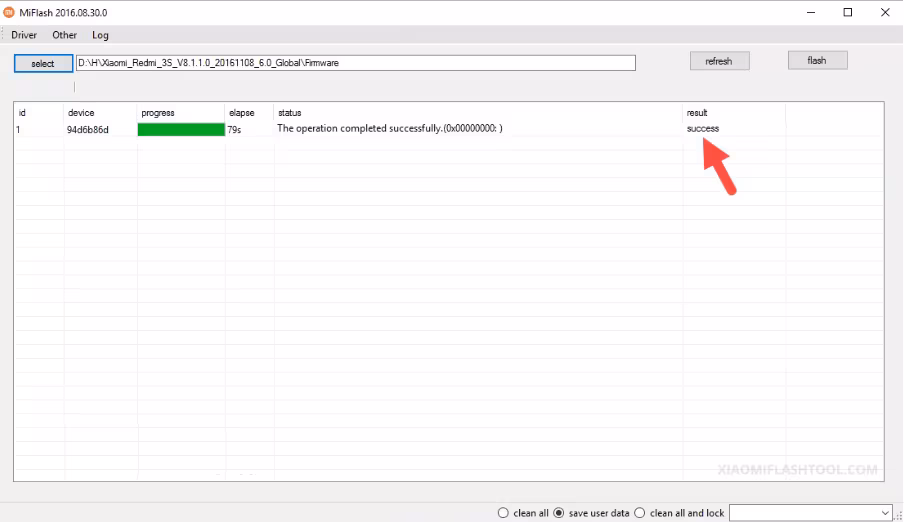Click the flash button
This screenshot has height=522, width=904.
coord(818,61)
